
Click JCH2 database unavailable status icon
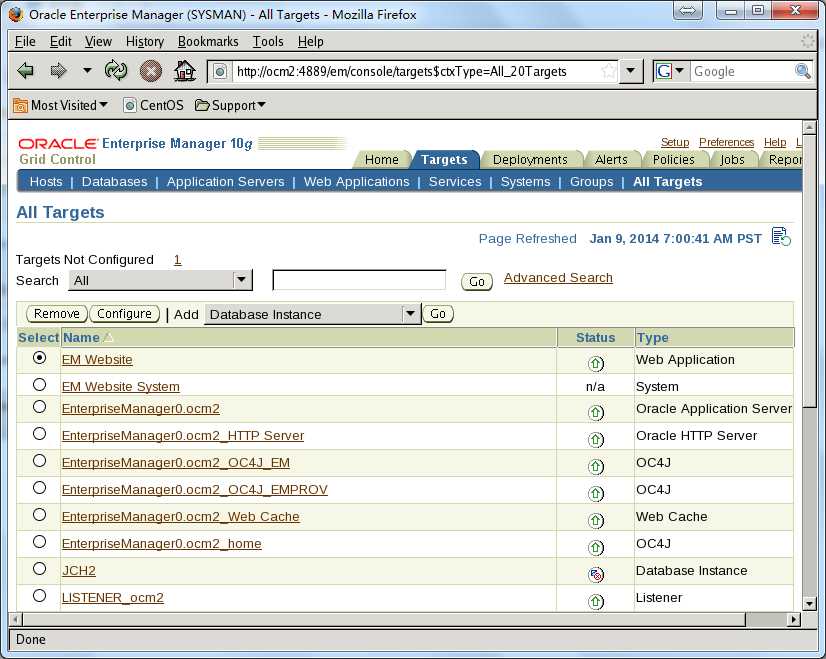pos(596,575)
